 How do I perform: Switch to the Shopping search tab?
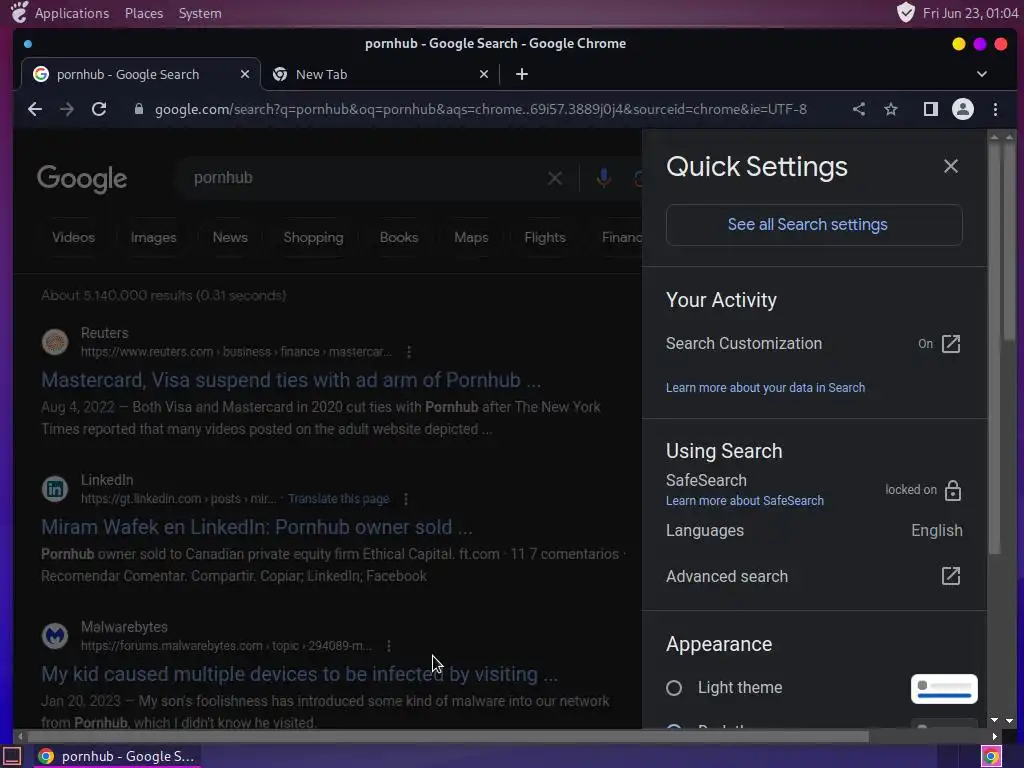tap(313, 238)
